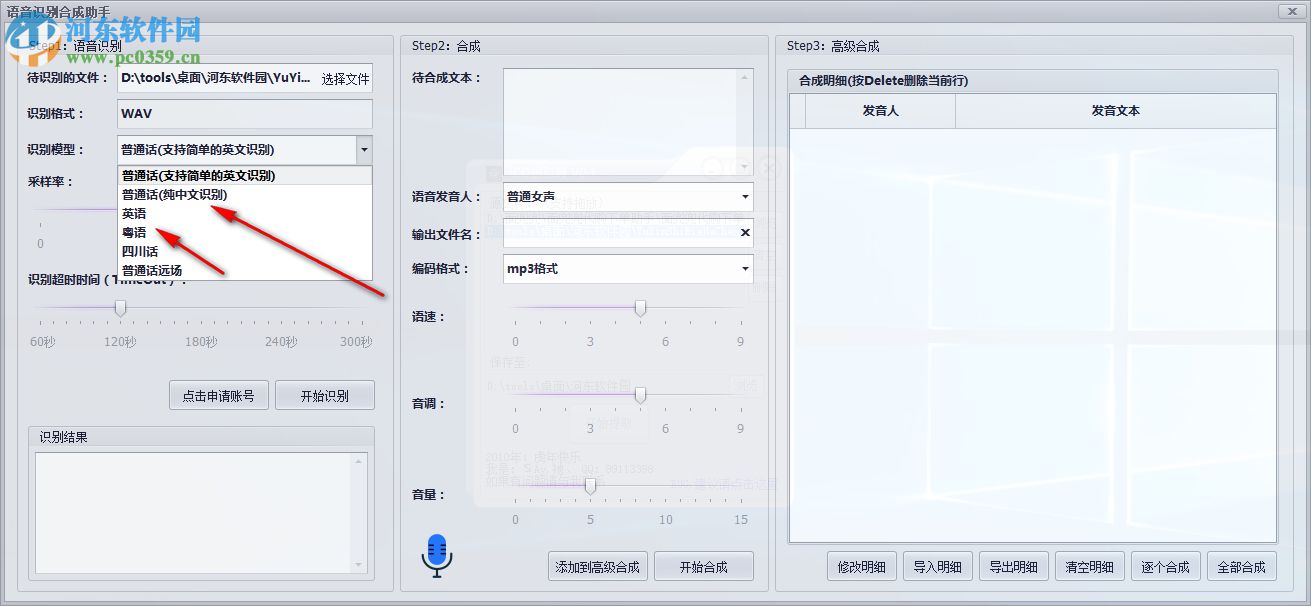
Task: Click the 清空明细 button
Action: click(1089, 566)
